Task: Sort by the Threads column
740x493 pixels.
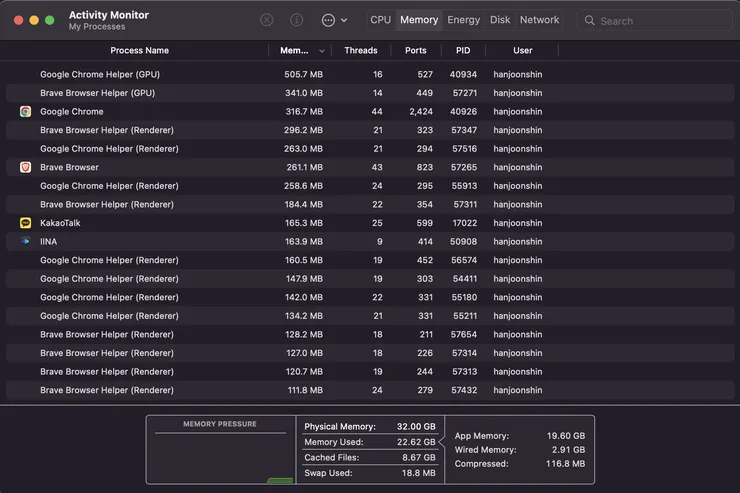Action: [x=361, y=50]
